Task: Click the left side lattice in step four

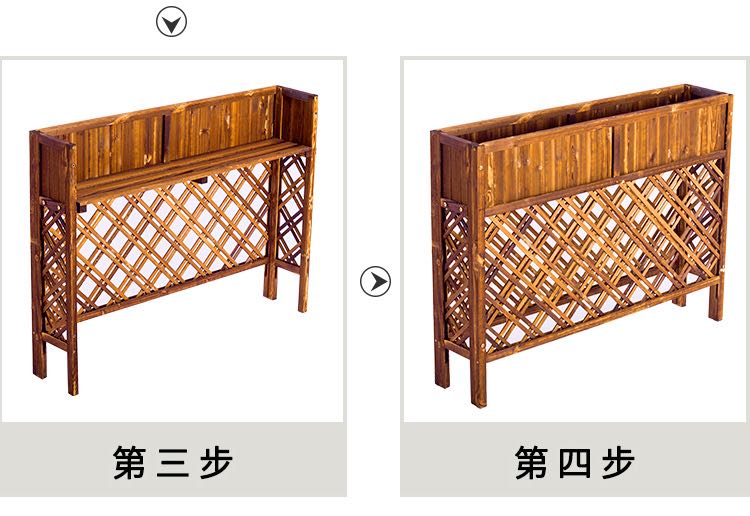Action: coord(456,274)
